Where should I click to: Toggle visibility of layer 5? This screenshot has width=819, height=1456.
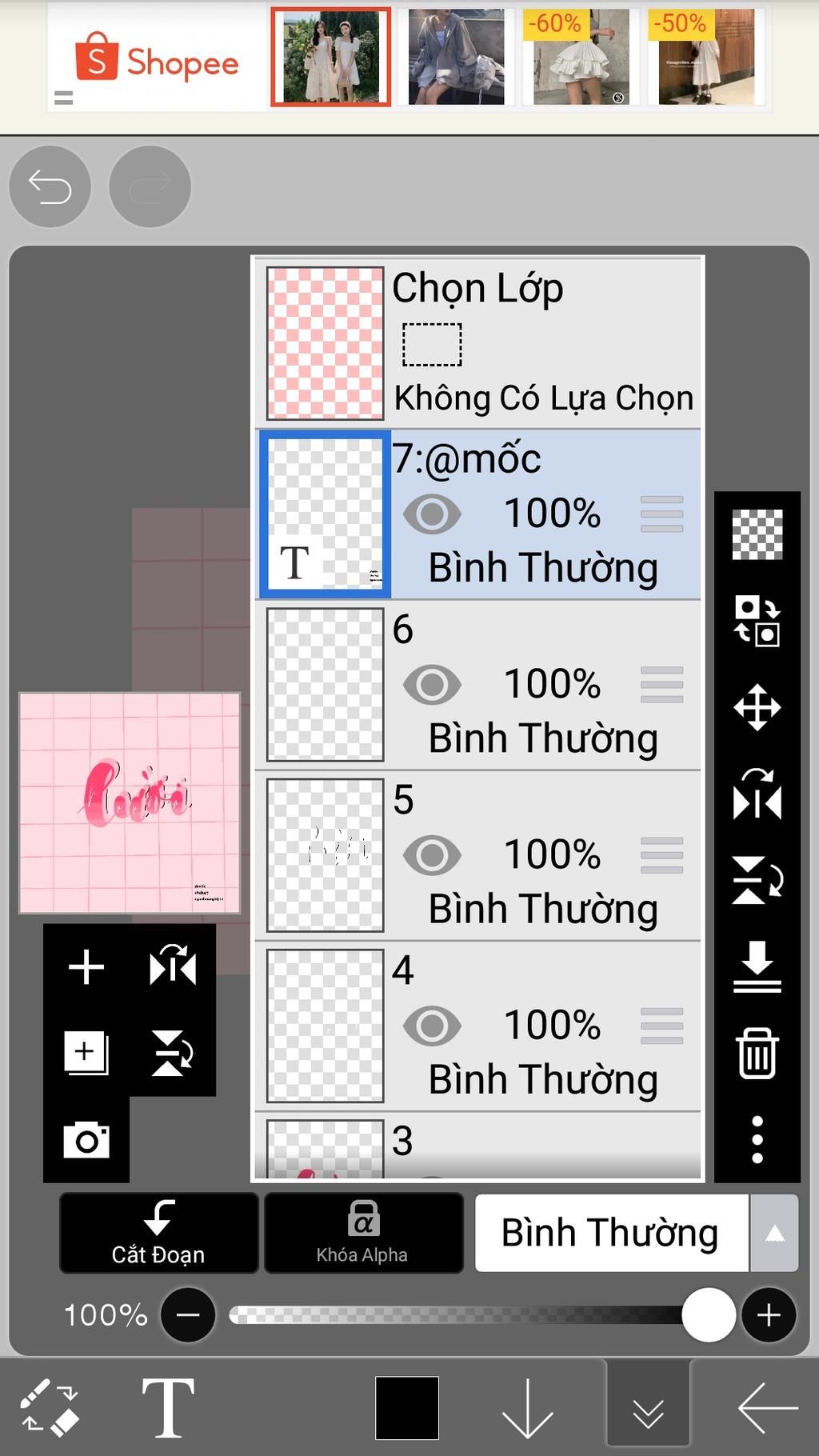[432, 854]
